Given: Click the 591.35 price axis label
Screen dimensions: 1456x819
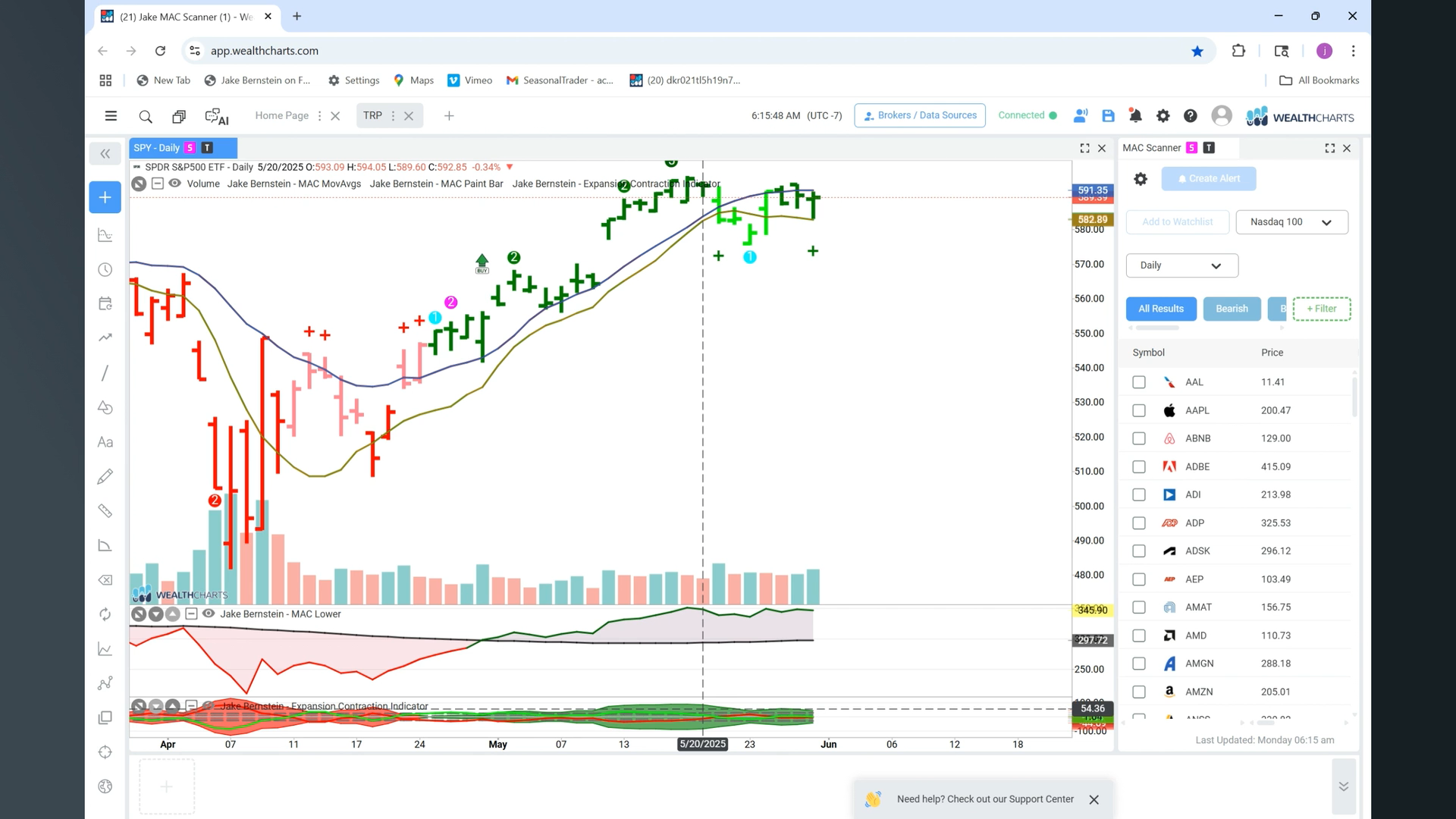Looking at the screenshot, I should 1093,190.
